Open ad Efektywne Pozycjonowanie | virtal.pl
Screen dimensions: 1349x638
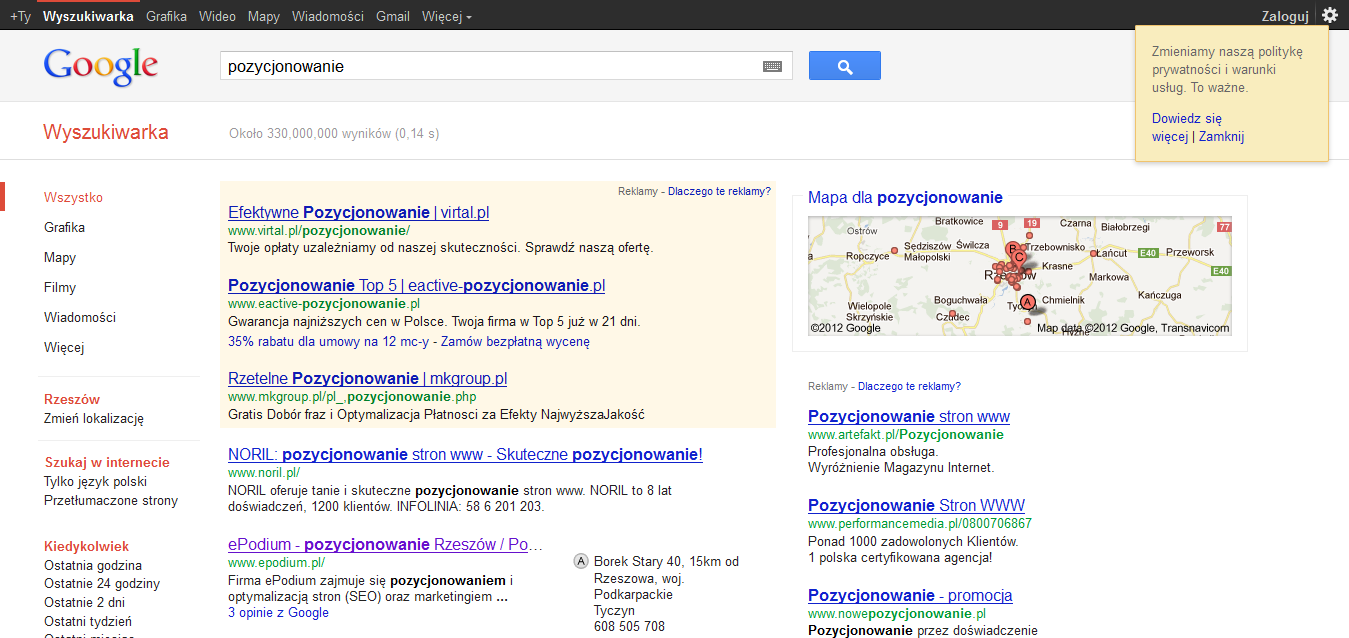[x=358, y=212]
